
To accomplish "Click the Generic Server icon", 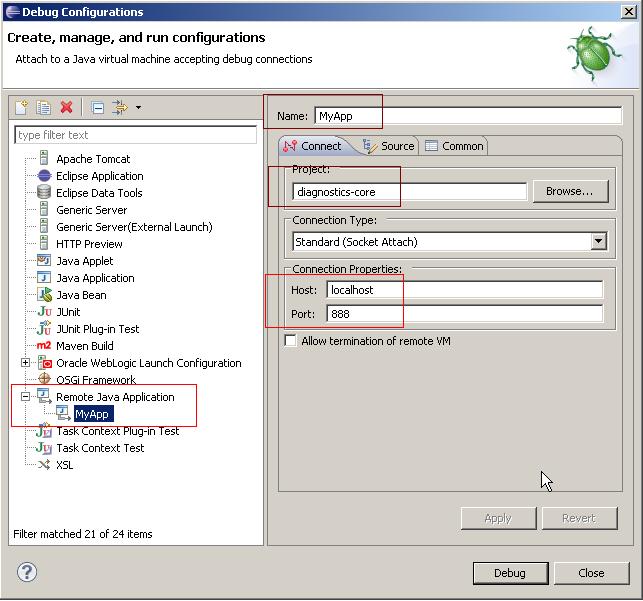I will coord(44,209).
